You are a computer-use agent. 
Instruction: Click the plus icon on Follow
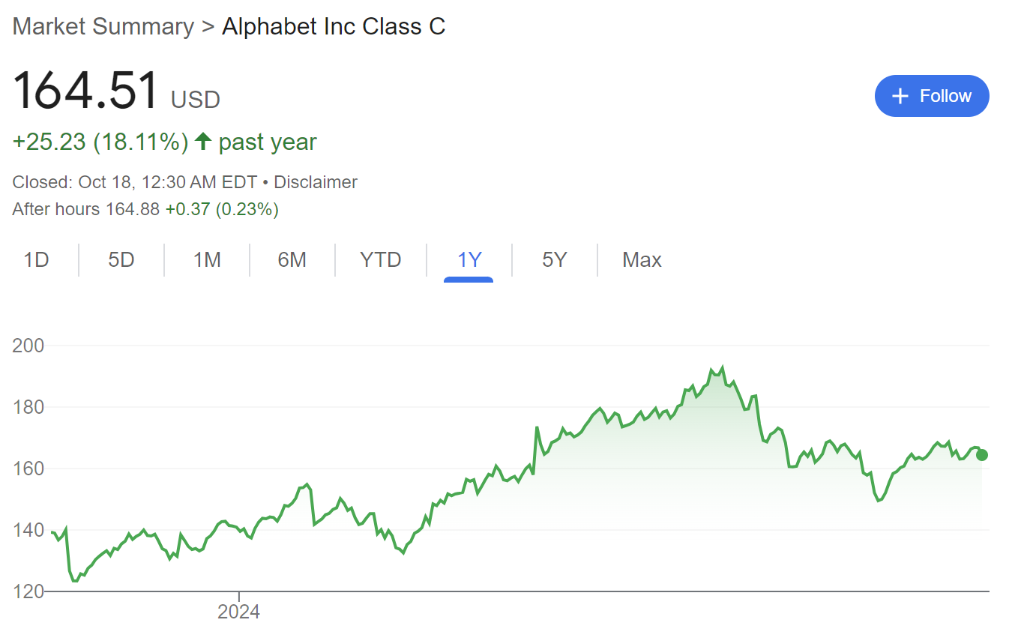point(900,96)
